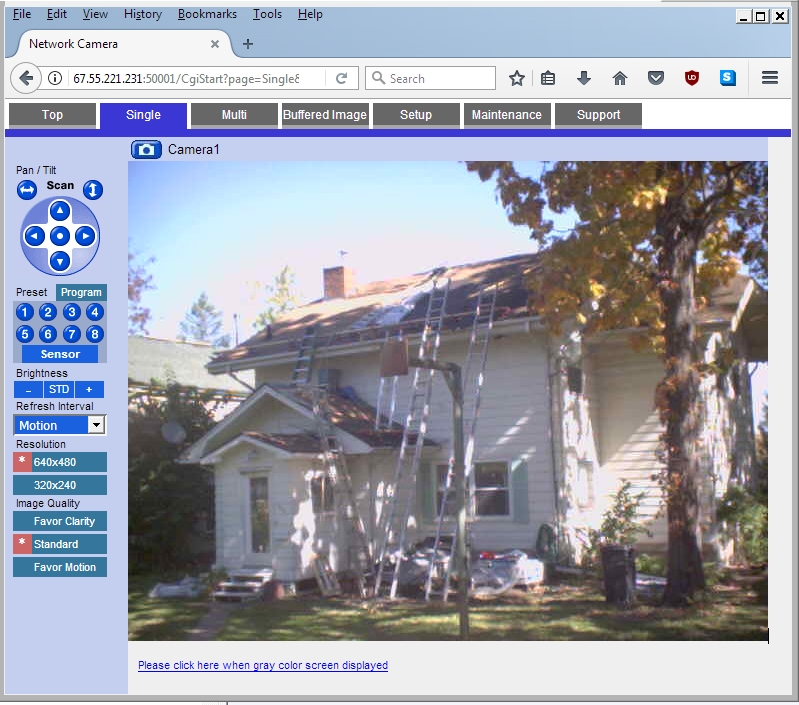The height and width of the screenshot is (705, 799).
Task: Open Firefox downloads arrow icon
Action: point(584,78)
